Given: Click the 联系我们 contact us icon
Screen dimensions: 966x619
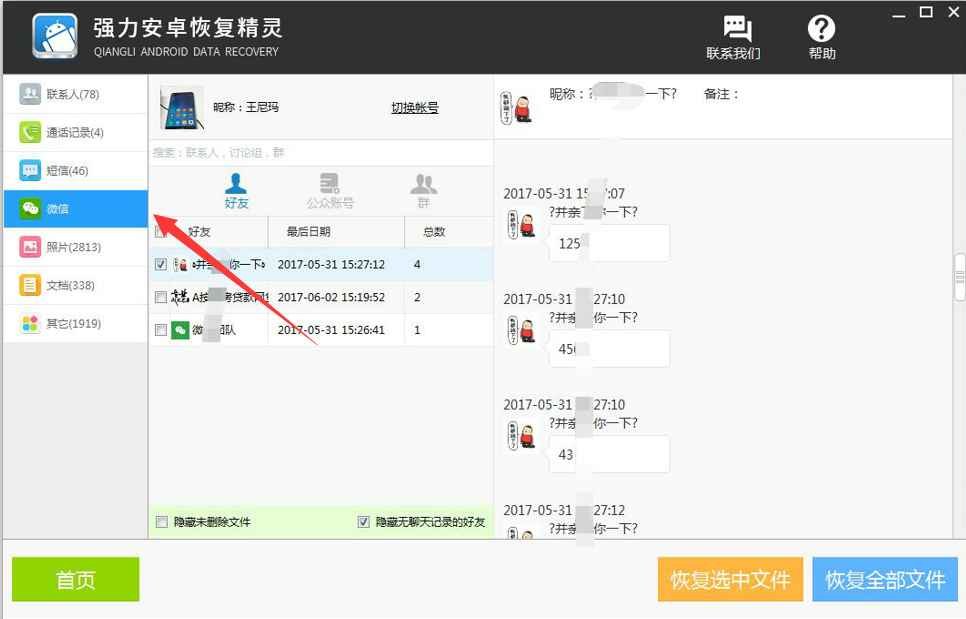Looking at the screenshot, I should 737,36.
